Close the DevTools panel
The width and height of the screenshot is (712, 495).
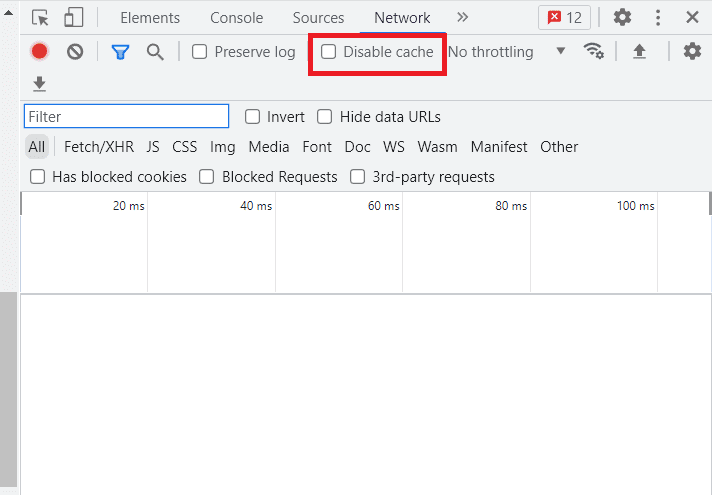pos(692,17)
